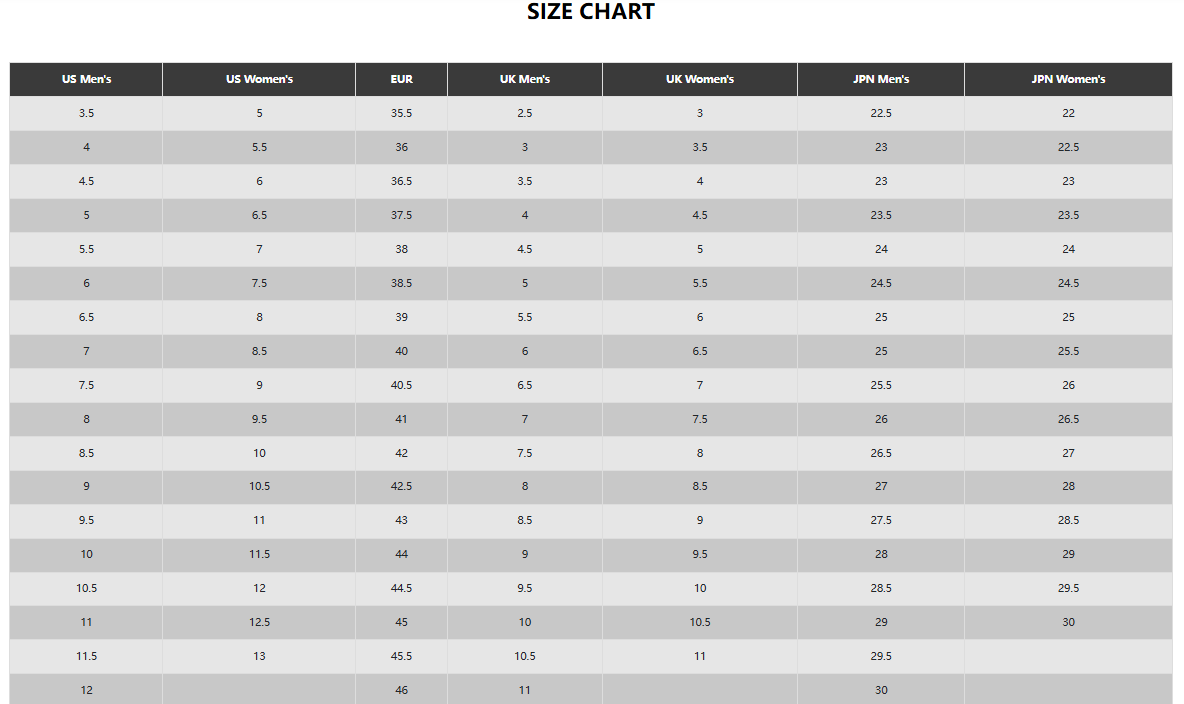The width and height of the screenshot is (1184, 704).
Task: Click JPN Women's size 22 cell
Action: (x=1068, y=113)
